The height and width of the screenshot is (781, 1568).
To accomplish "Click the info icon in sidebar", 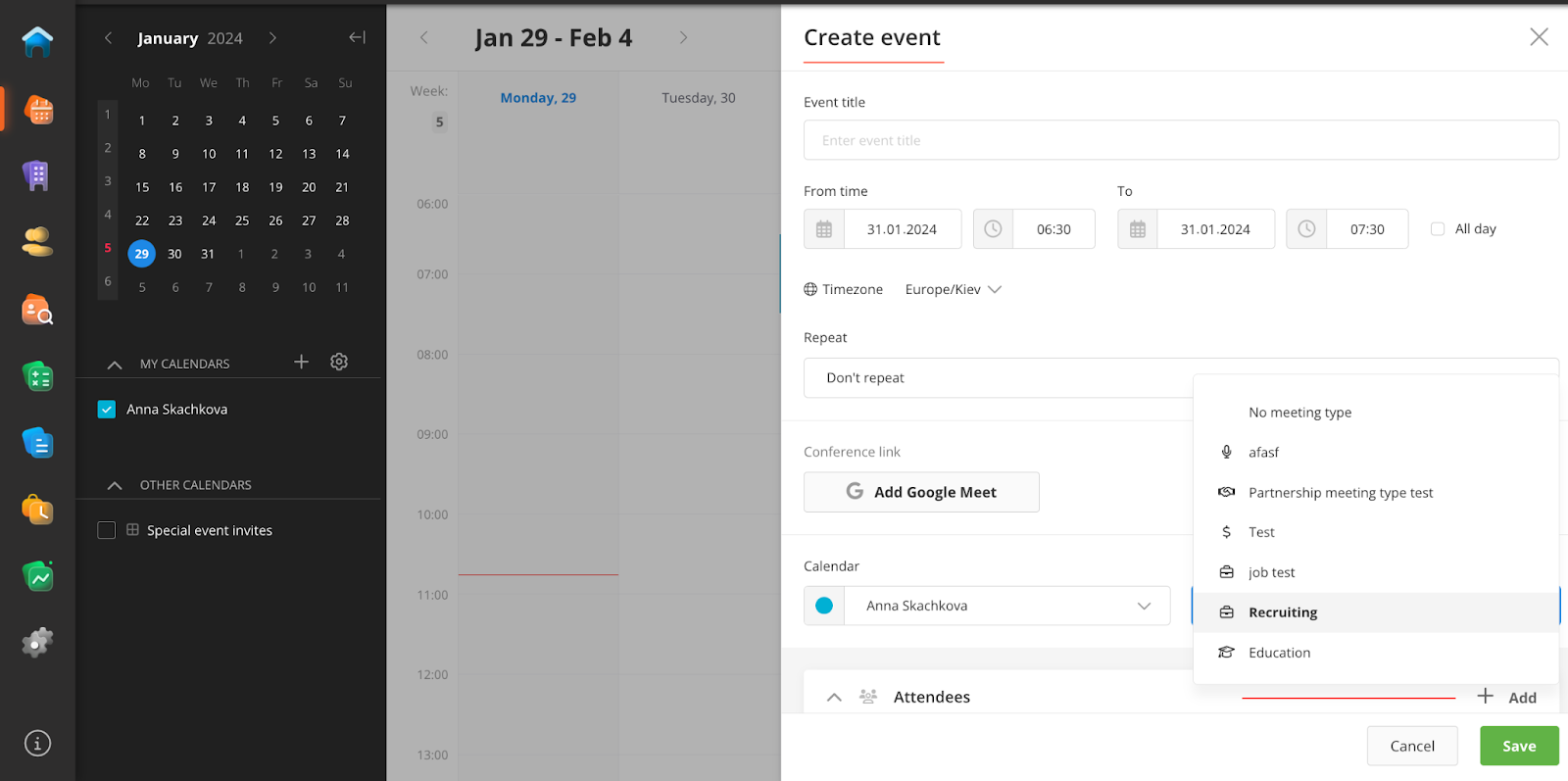I will tap(37, 744).
